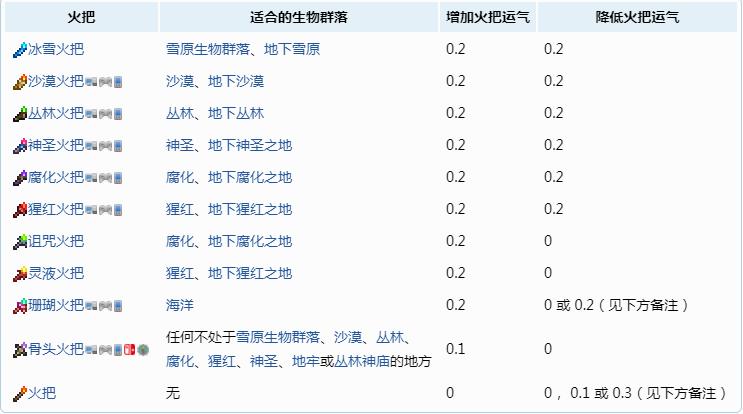Open the 诅咒火把 torch link
The image size is (743, 414).
pos(56,241)
